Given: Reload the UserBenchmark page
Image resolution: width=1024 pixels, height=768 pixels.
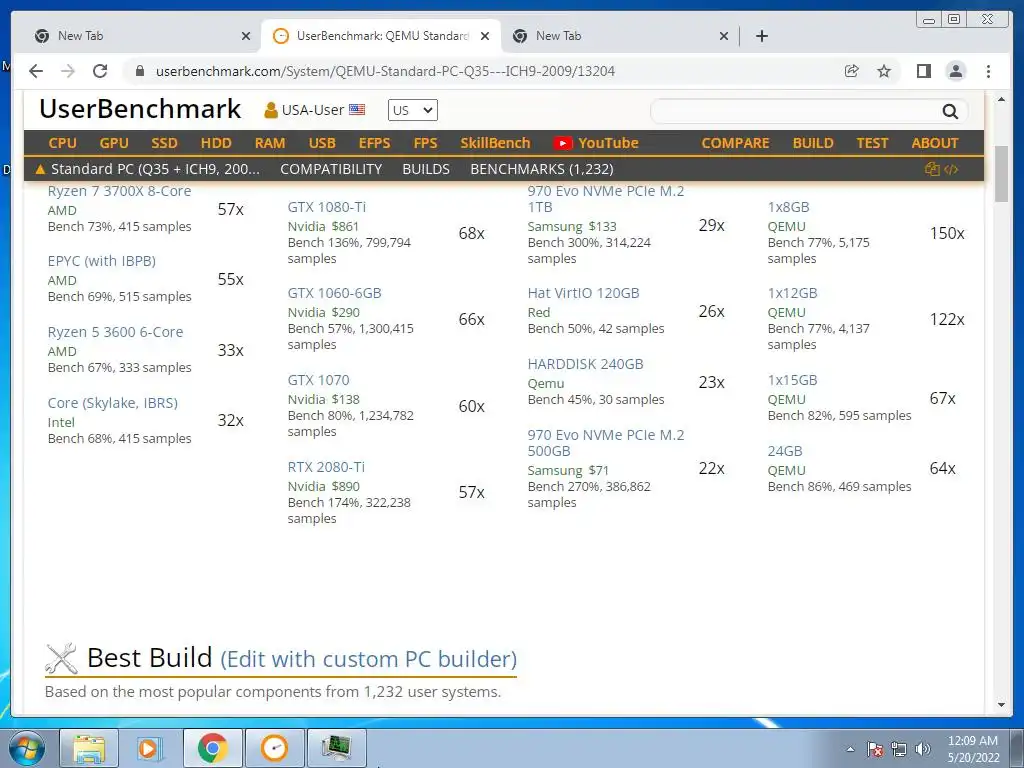Looking at the screenshot, I should point(100,71).
